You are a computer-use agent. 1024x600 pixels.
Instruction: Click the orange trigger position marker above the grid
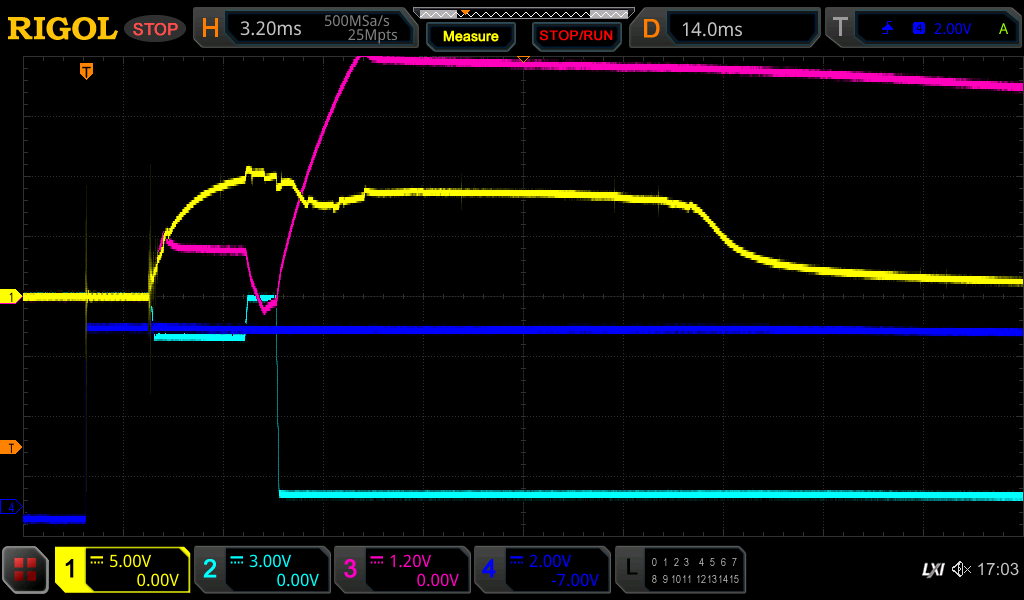[x=87, y=71]
